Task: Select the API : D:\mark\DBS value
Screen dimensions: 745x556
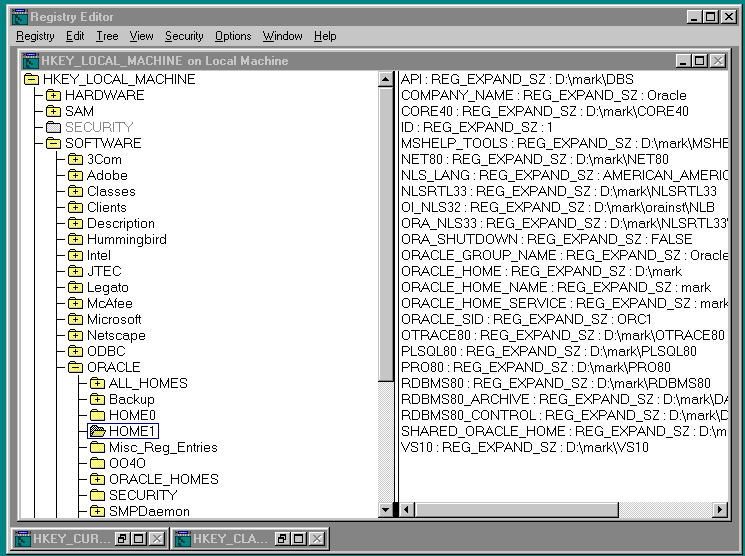Action: click(x=517, y=79)
